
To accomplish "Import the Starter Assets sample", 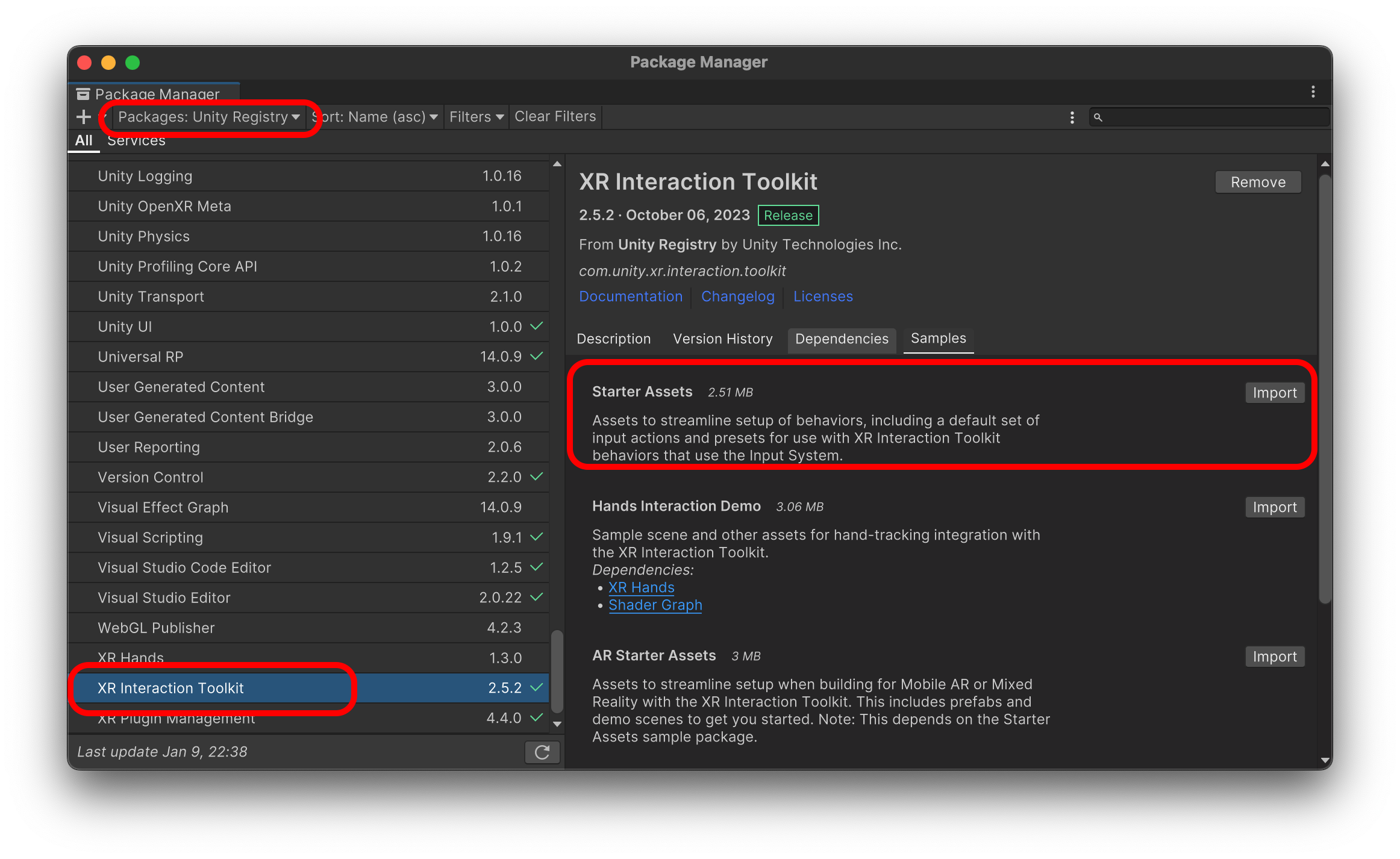I will (1275, 393).
